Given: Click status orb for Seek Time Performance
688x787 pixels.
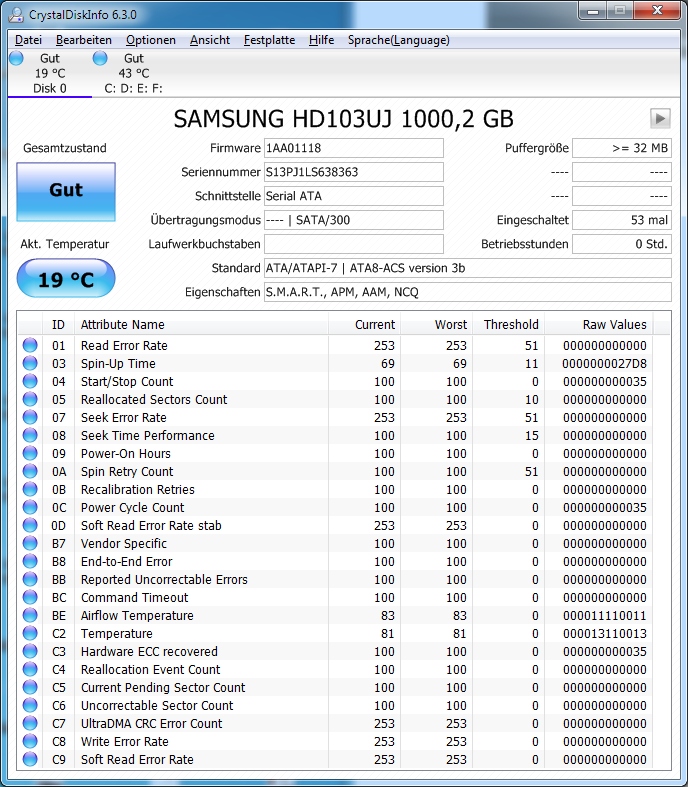Looking at the screenshot, I should [x=30, y=435].
